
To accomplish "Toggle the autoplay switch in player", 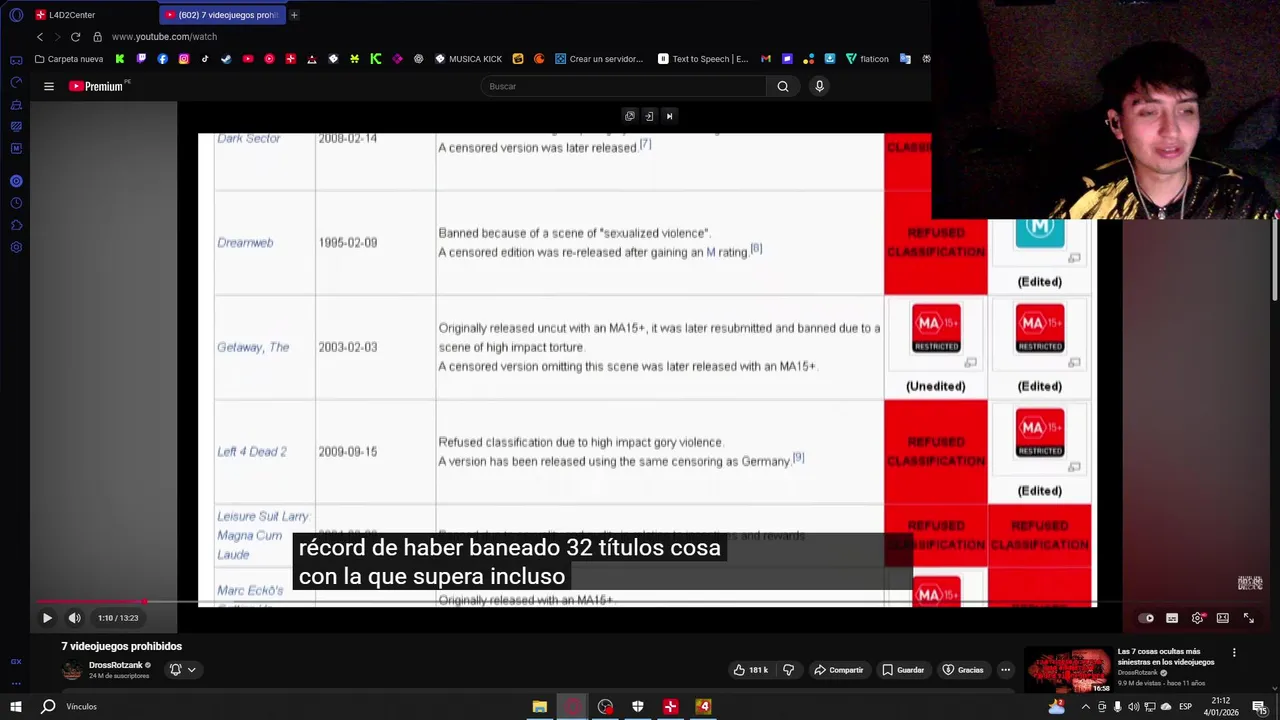I will (1147, 618).
